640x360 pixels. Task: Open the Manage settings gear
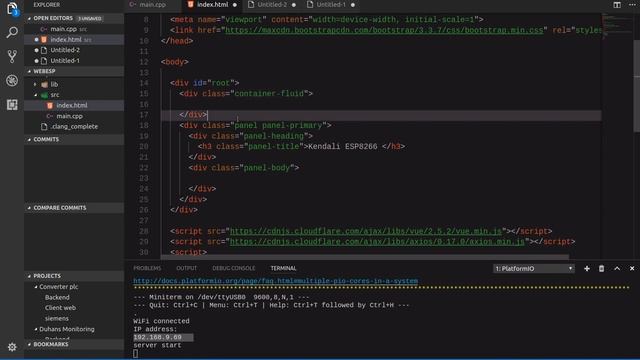[12, 347]
